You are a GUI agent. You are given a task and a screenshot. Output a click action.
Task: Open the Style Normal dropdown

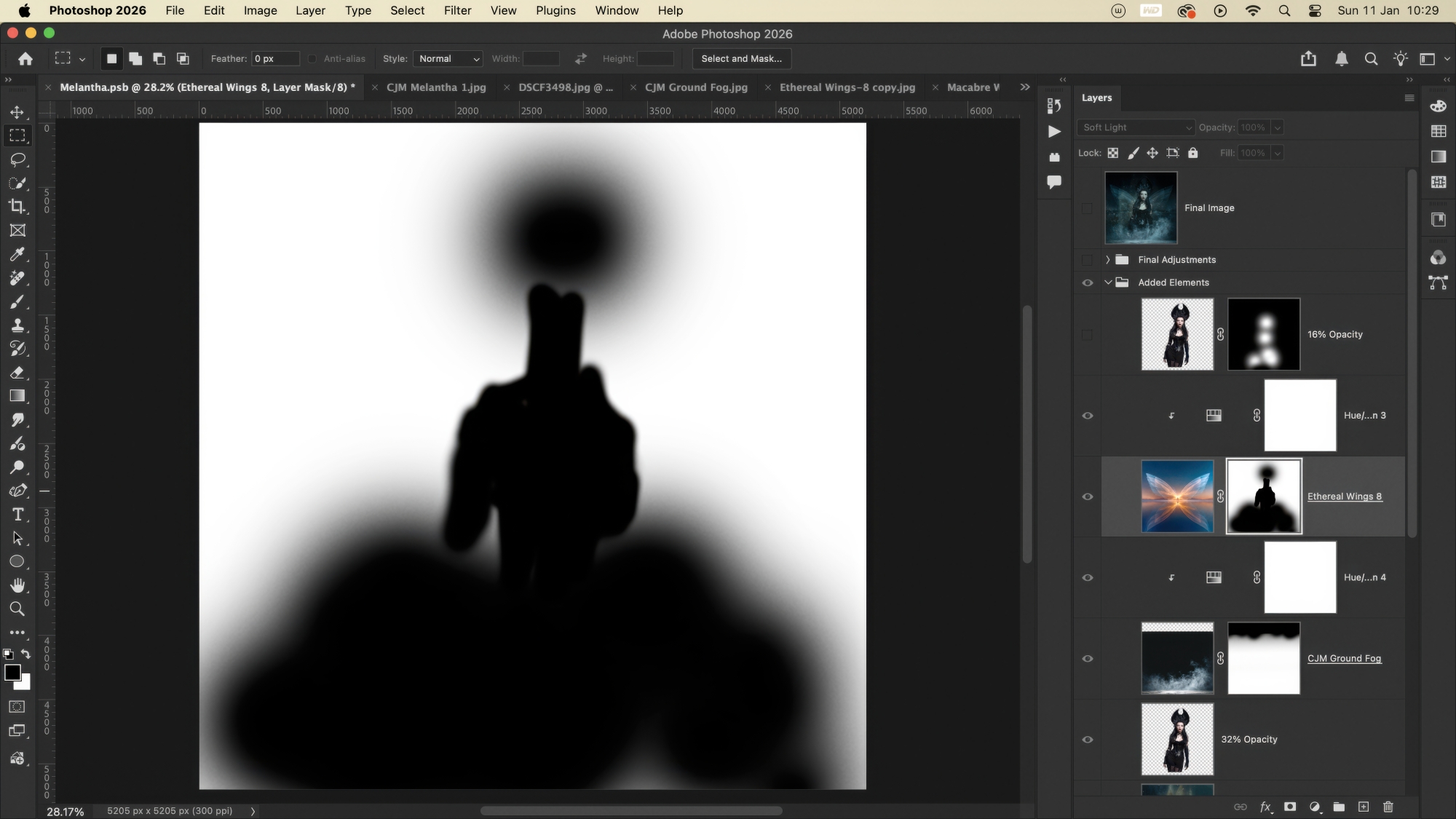(x=448, y=59)
